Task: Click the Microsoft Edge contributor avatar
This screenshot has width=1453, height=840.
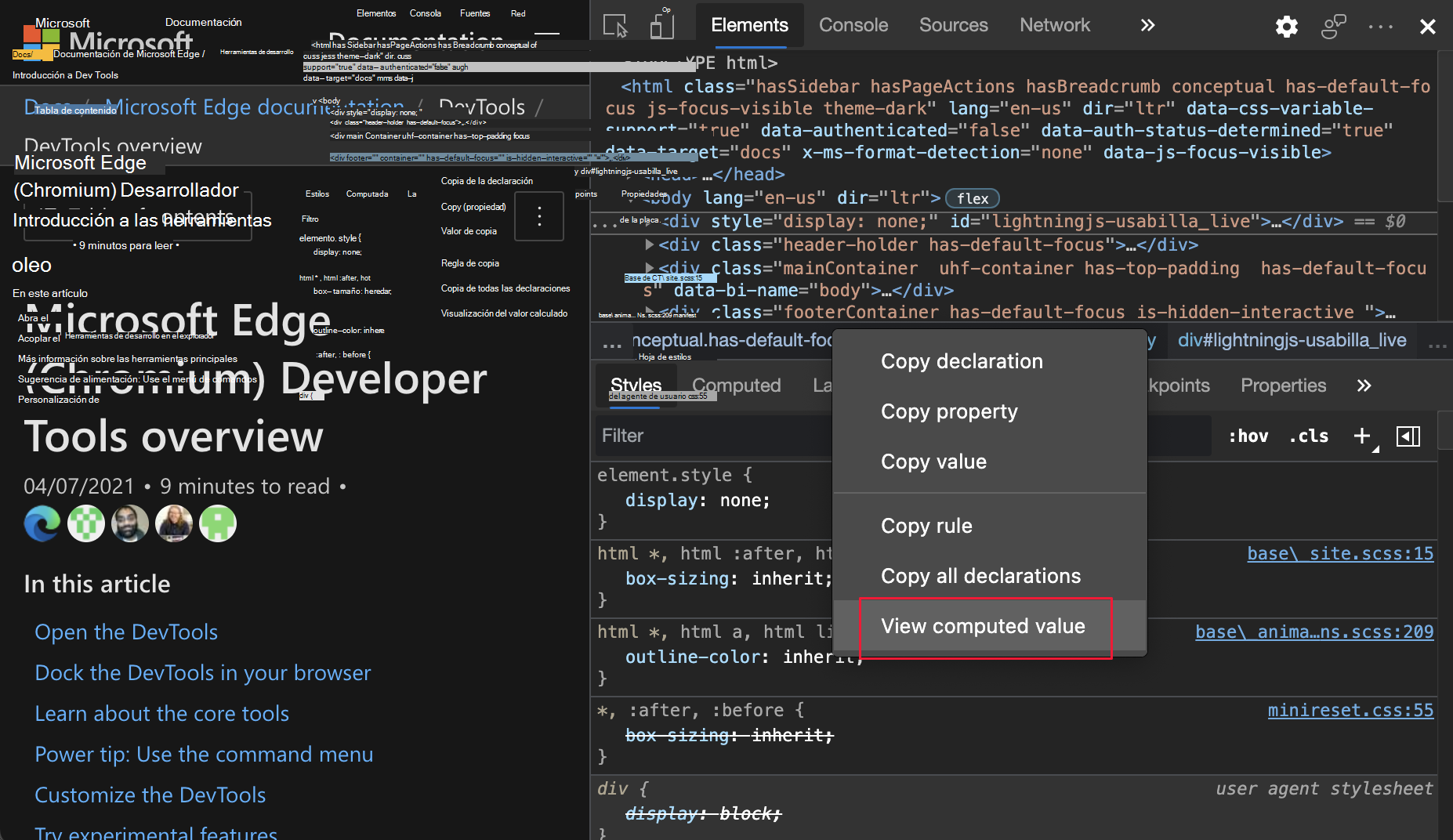Action: pos(42,523)
